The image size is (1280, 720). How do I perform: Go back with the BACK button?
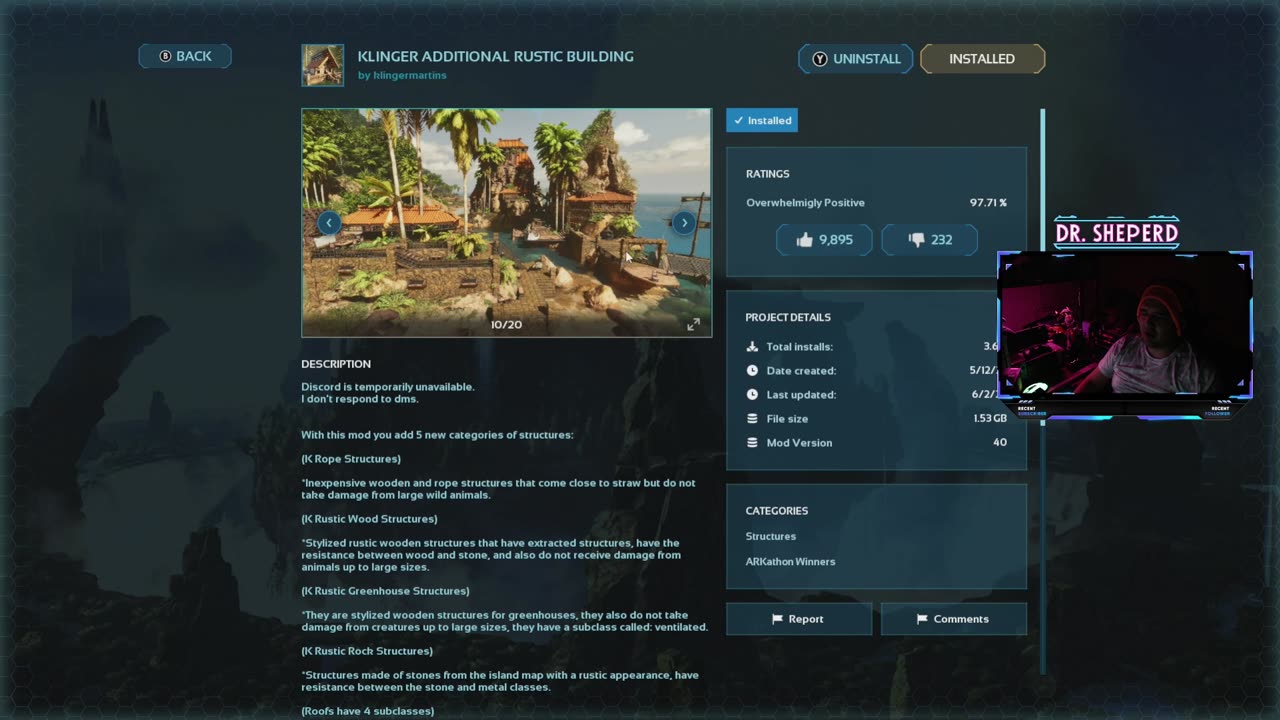click(185, 56)
